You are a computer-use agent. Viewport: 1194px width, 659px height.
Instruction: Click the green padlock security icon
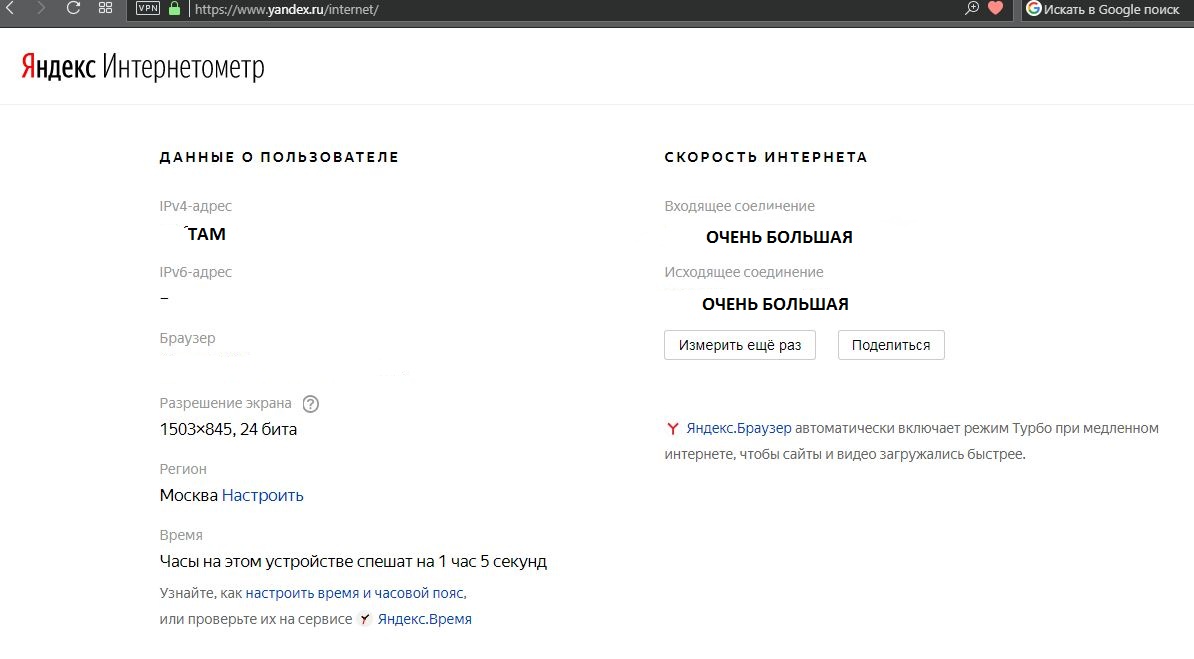point(175,9)
